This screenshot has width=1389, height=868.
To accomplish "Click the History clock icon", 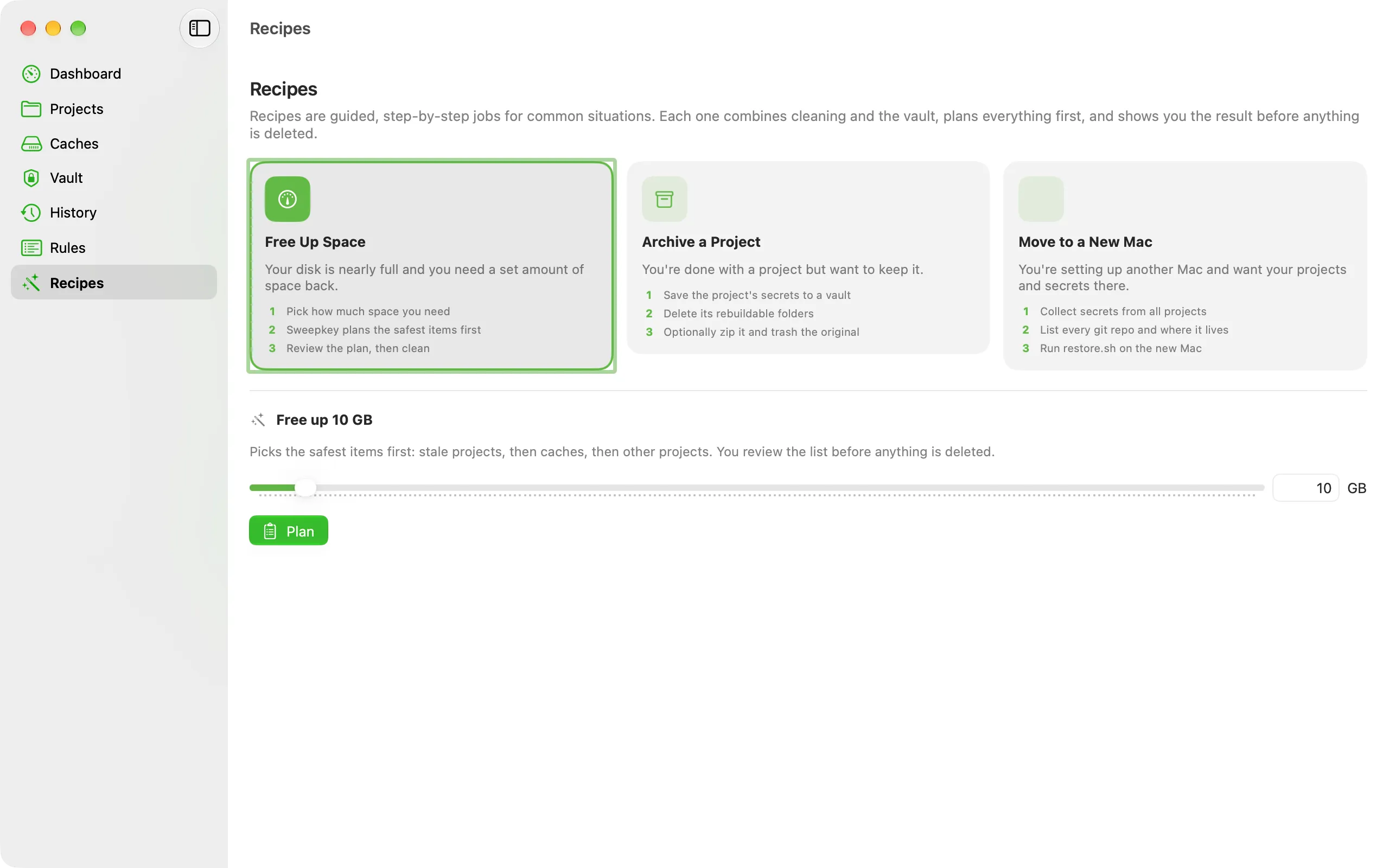I will pyautogui.click(x=31, y=213).
